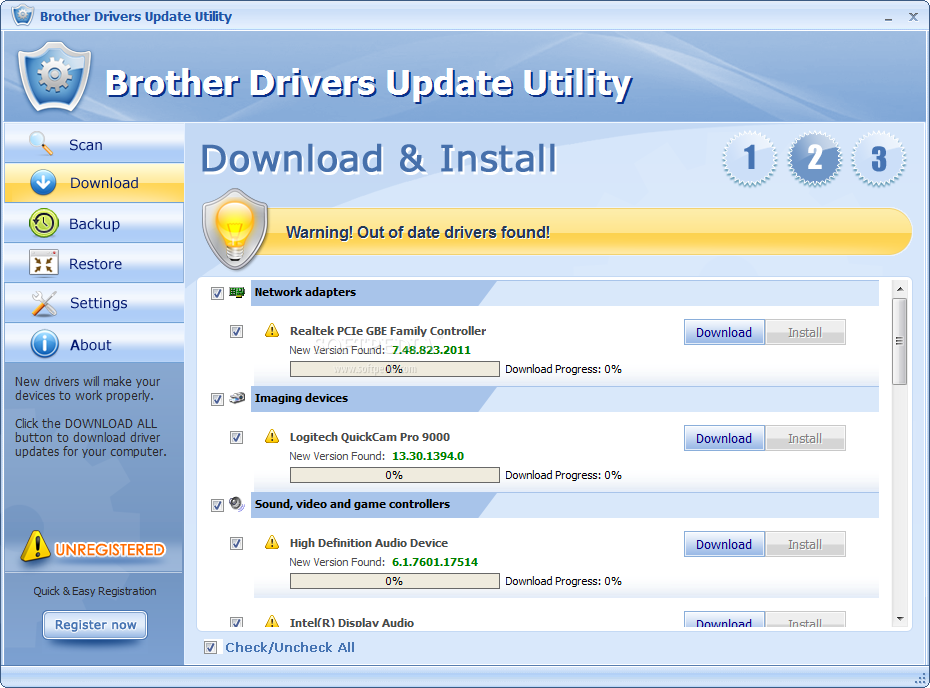Click Install for High Definition Audio Device

[805, 544]
